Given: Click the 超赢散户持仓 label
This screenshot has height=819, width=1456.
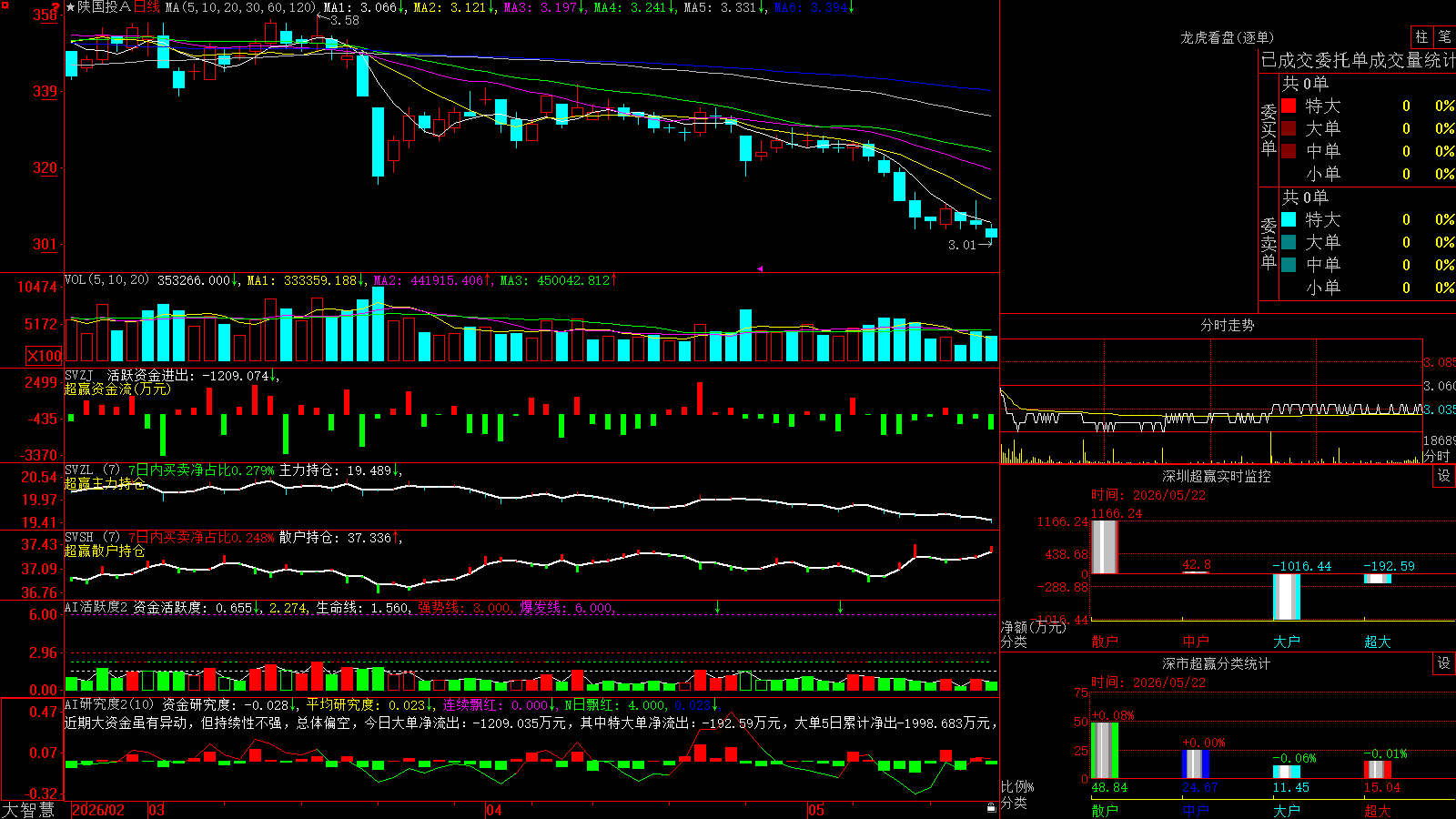Looking at the screenshot, I should (x=105, y=551).
